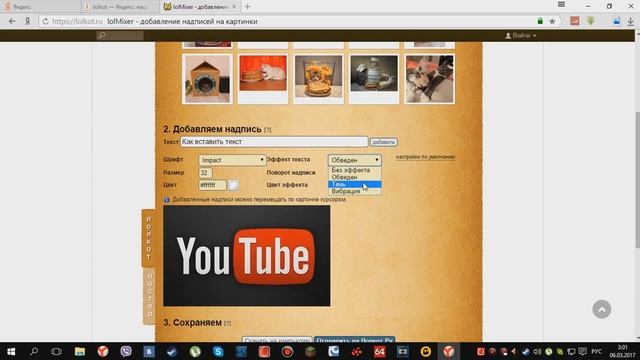Click the добавить button
This screenshot has width=640, height=360.
click(384, 142)
